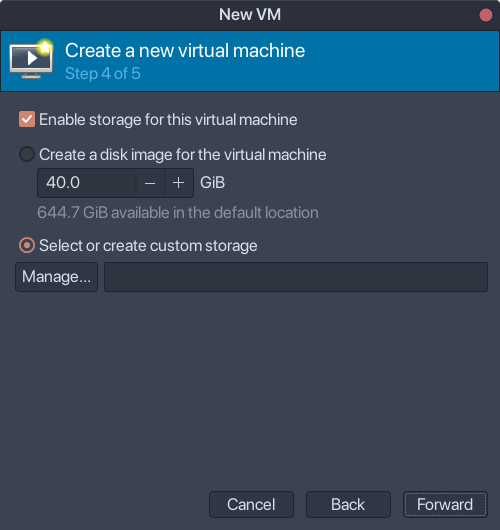Image resolution: width=500 pixels, height=530 pixels.
Task: Decrease disk size with the minus button
Action: pos(150,183)
